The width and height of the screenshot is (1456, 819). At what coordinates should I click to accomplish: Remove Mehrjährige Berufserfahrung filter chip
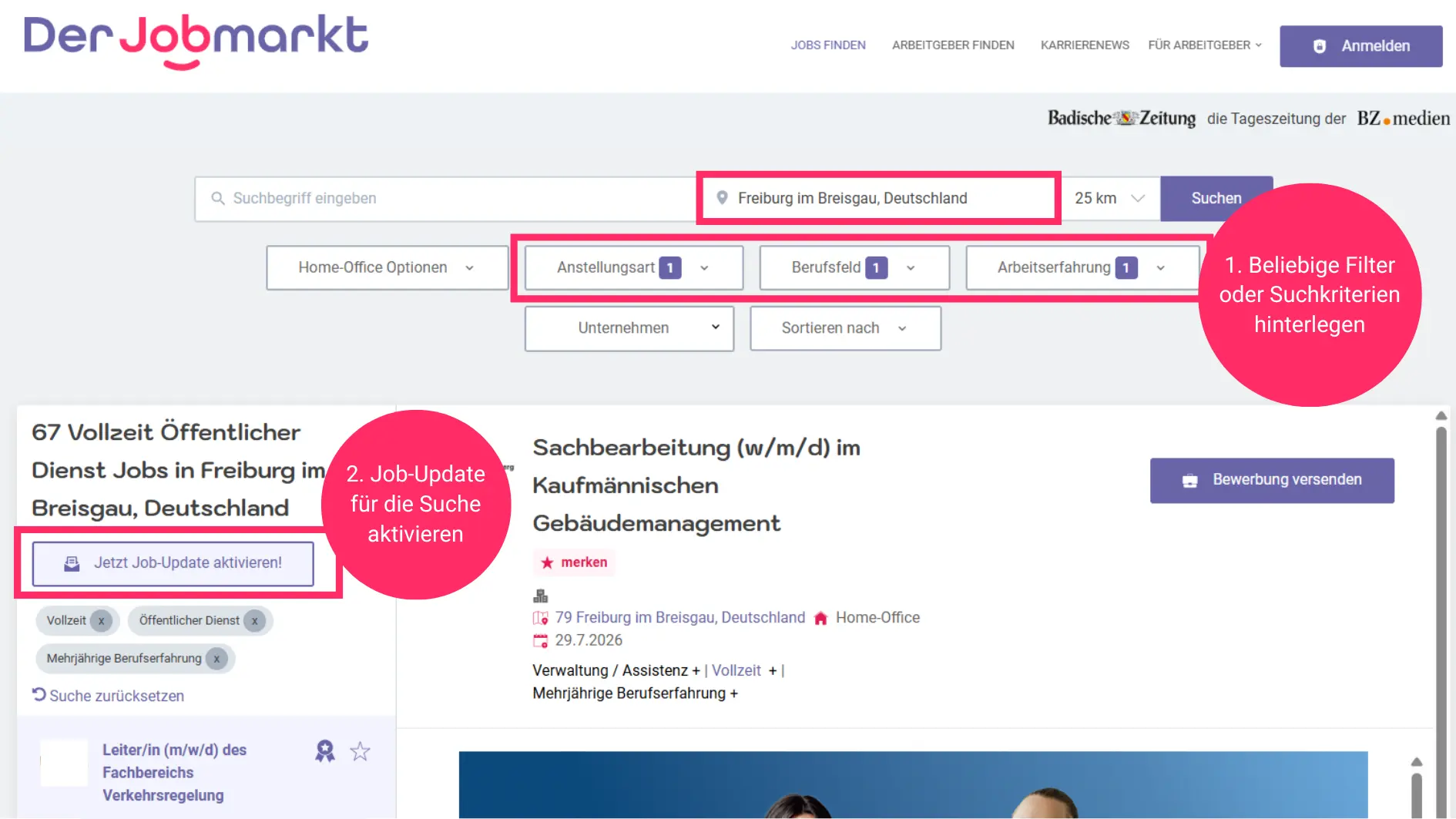(216, 659)
